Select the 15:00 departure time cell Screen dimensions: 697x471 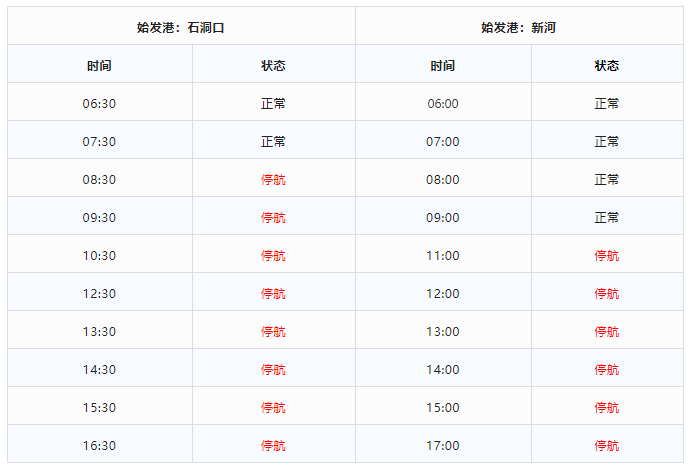tap(443, 407)
